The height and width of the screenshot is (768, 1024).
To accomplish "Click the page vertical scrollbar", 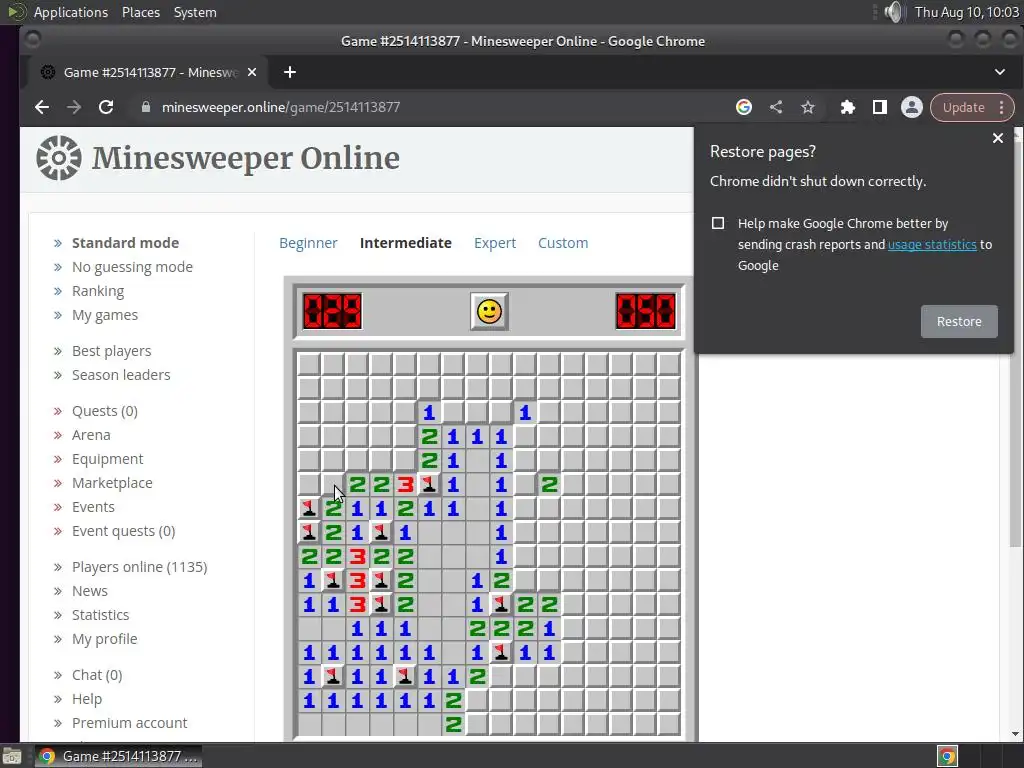I will [x=1016, y=345].
